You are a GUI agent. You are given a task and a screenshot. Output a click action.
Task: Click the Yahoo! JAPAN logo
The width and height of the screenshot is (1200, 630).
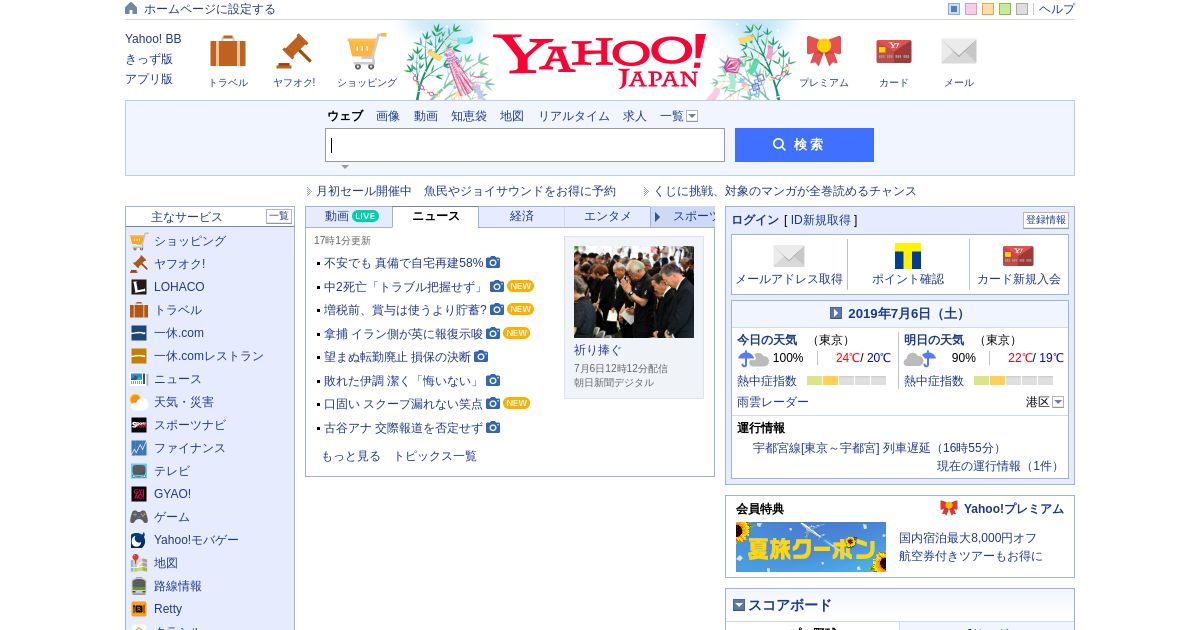pos(600,61)
